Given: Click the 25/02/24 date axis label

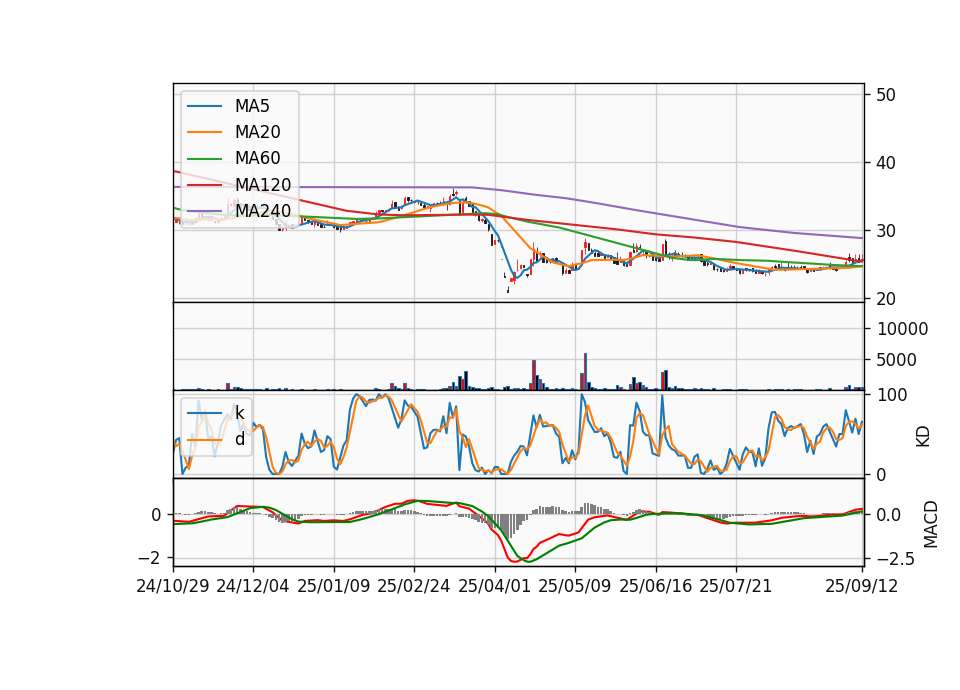Looking at the screenshot, I should click(x=414, y=586).
